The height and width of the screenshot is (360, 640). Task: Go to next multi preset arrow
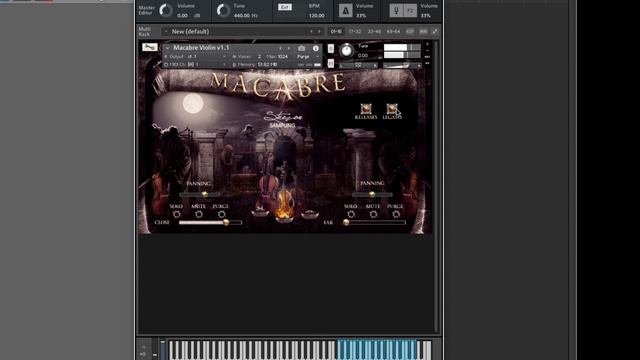(x=319, y=31)
